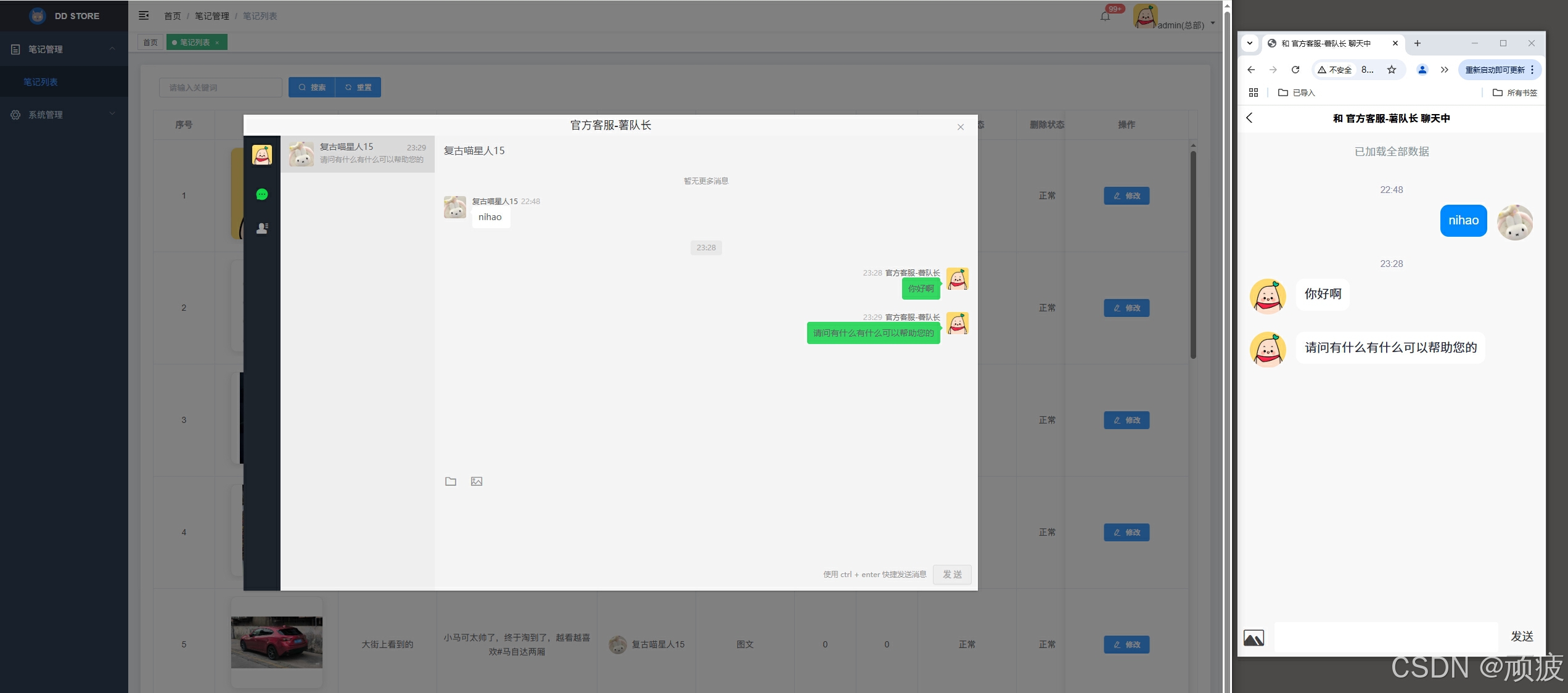
Task: Click the 系统管理 gear icon in sidebar
Action: pyautogui.click(x=15, y=114)
